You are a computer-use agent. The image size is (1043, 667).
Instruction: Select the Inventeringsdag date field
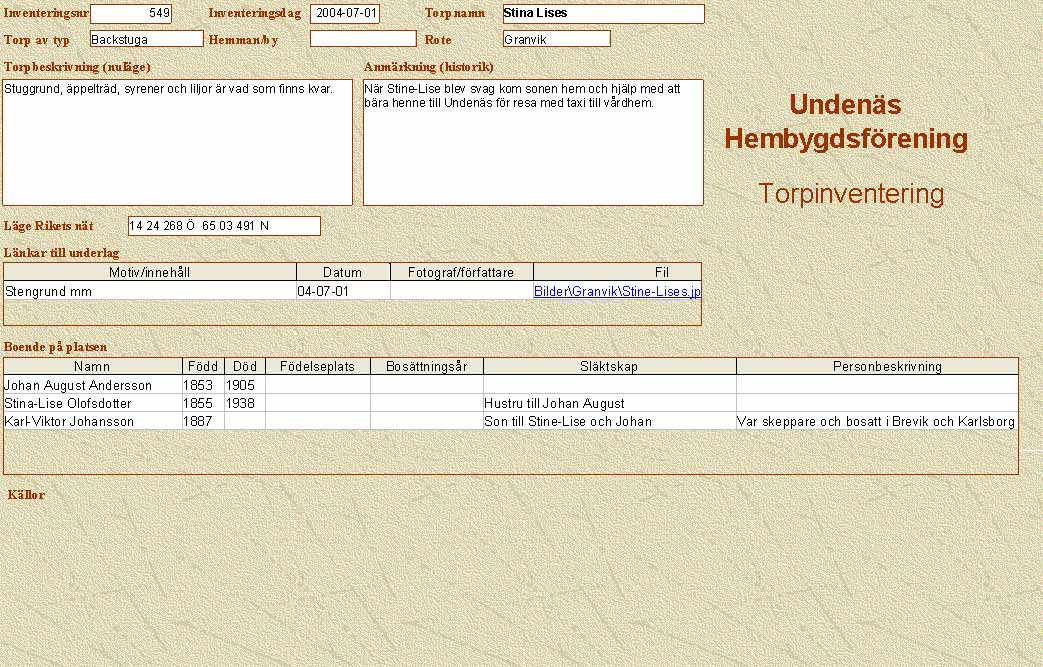point(345,14)
